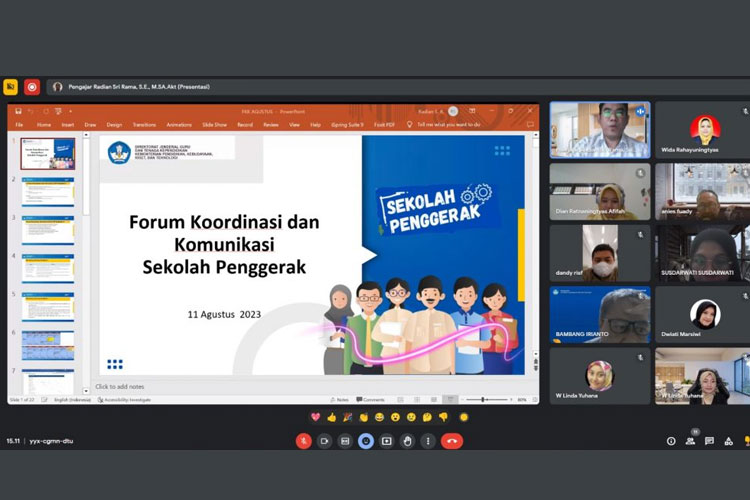750x500 pixels.
Task: Click the Notes button in status bar
Action: click(x=340, y=399)
